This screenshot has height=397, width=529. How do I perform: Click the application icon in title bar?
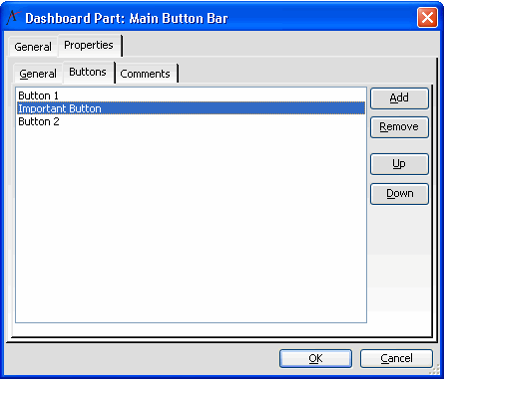pos(13,18)
